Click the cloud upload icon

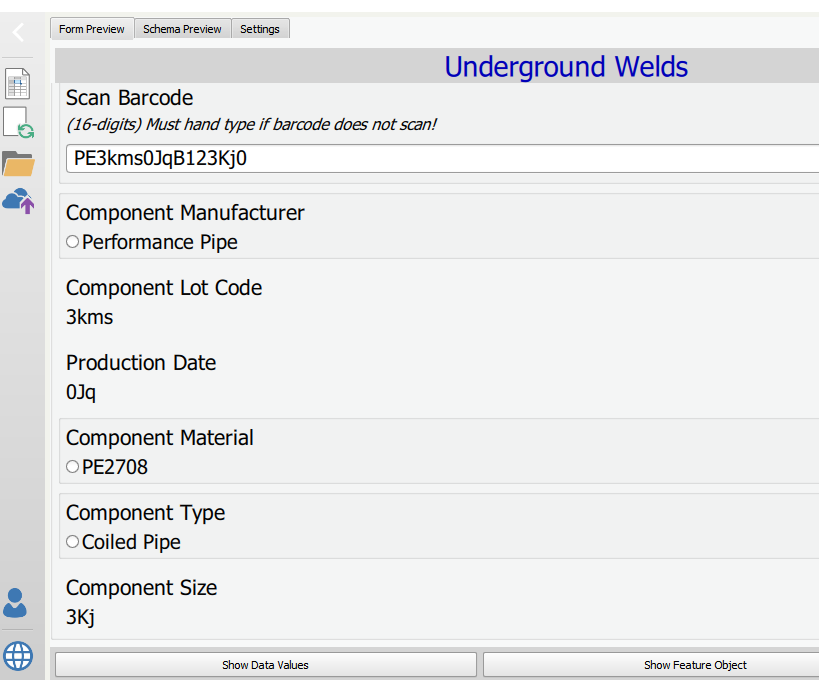(19, 200)
